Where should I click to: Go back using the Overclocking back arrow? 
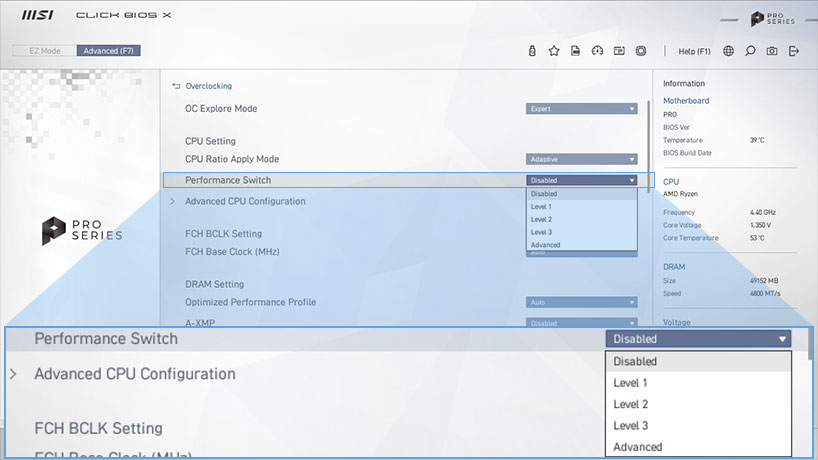coord(178,86)
